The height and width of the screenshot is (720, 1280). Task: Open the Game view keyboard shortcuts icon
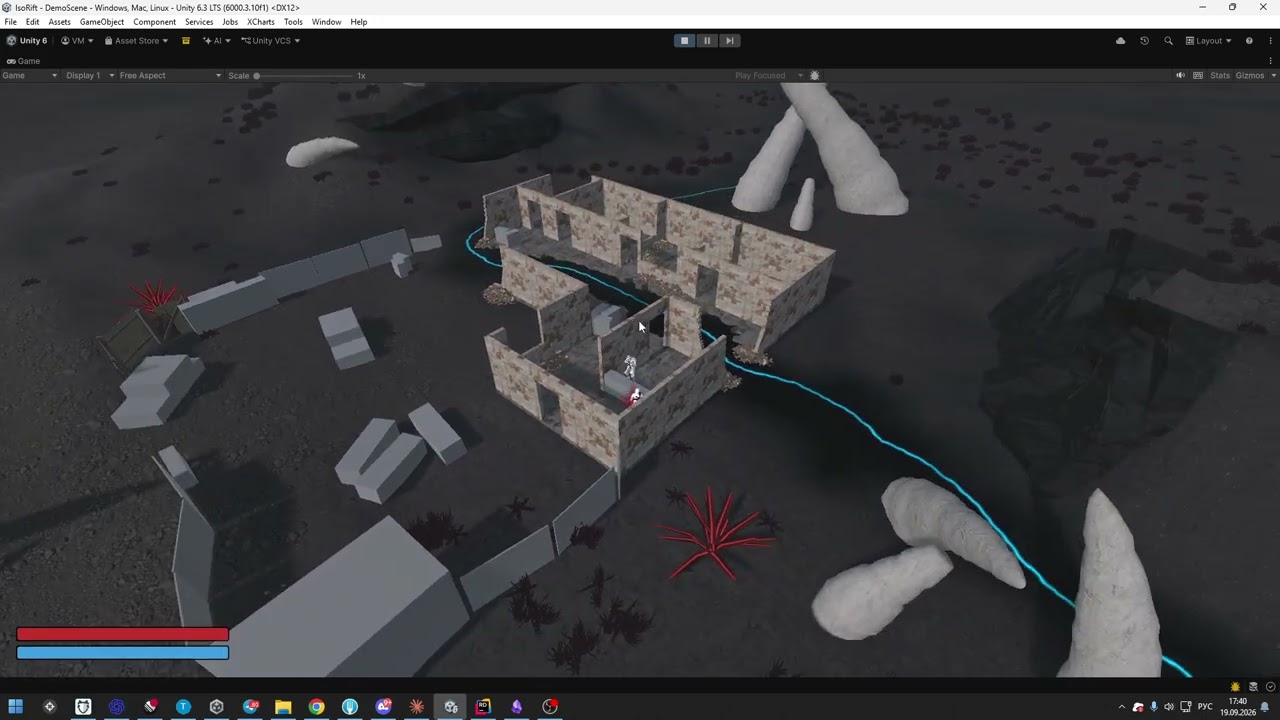coord(1198,76)
